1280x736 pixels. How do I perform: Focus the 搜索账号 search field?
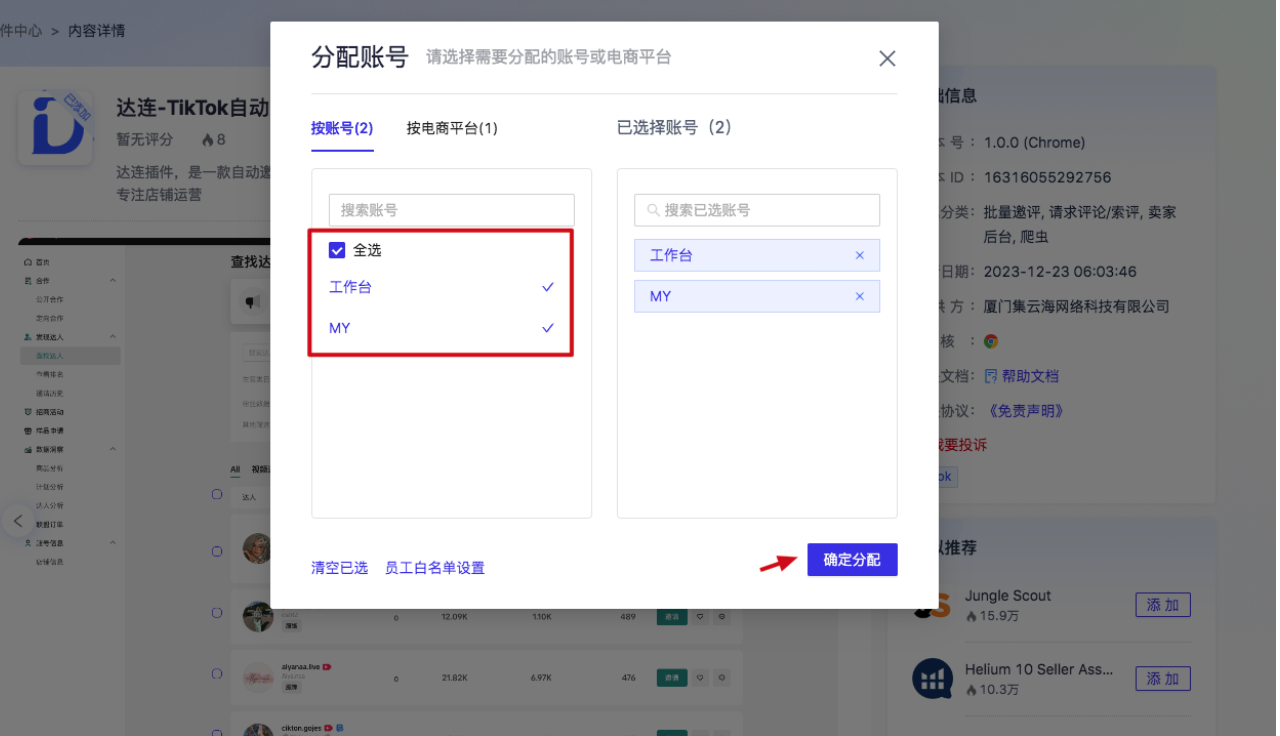point(452,210)
